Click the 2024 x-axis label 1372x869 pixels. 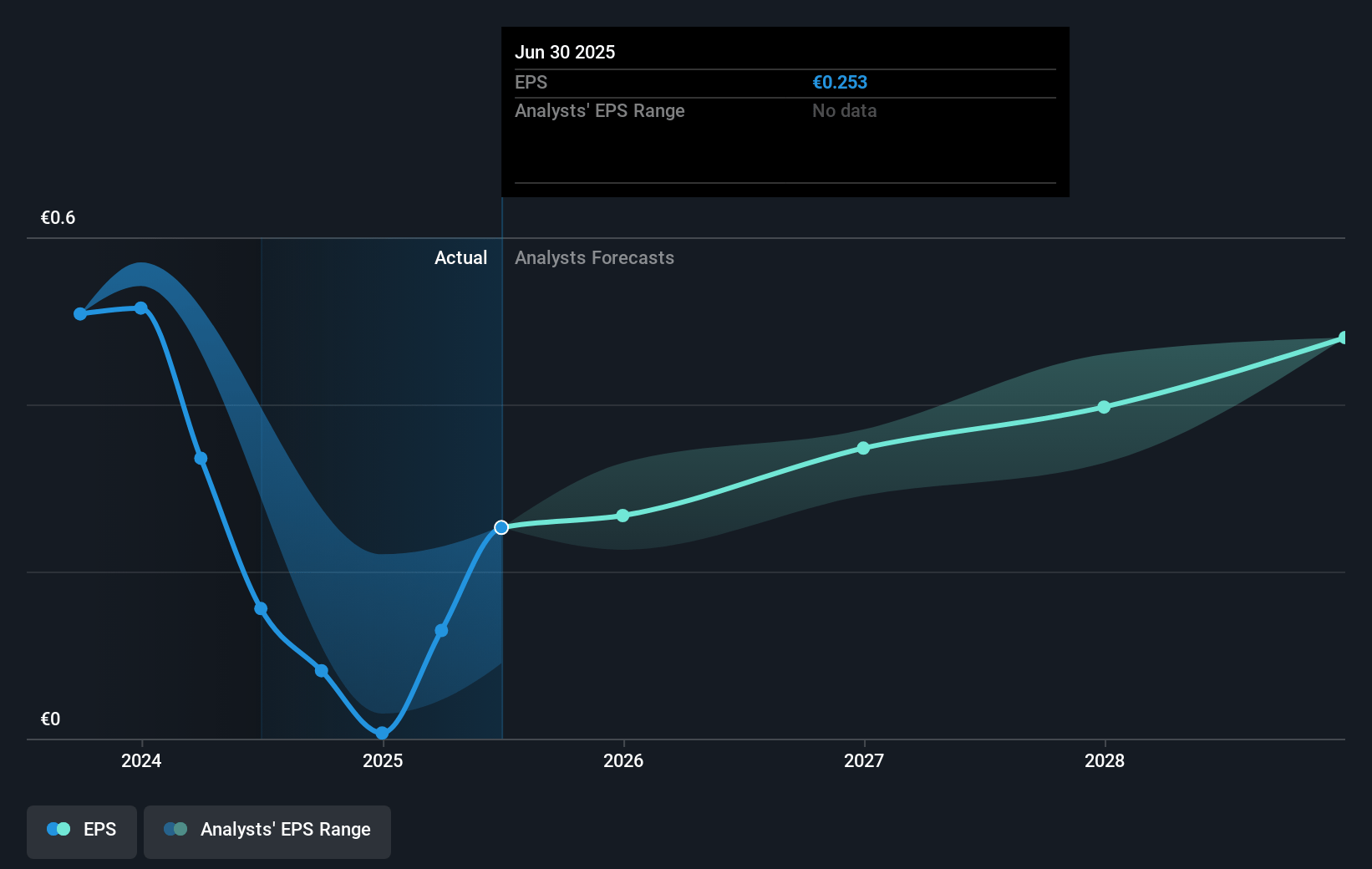tap(141, 760)
